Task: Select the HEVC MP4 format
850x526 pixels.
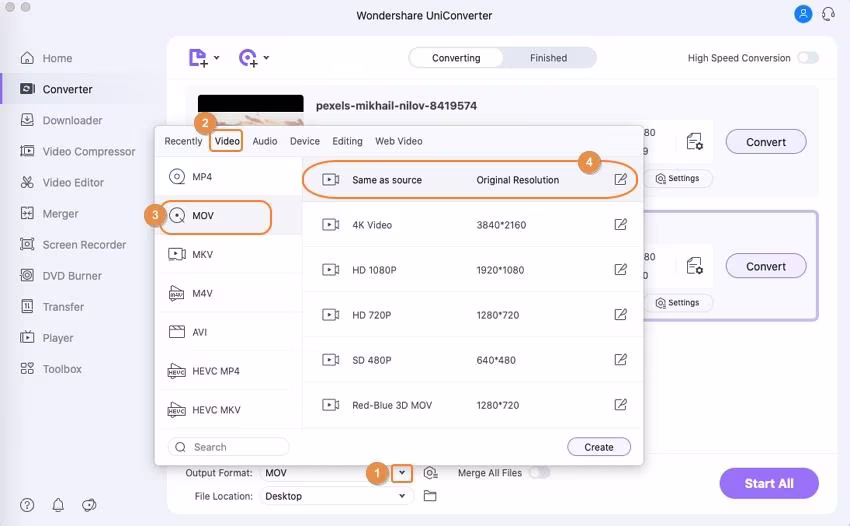Action: tap(228, 371)
